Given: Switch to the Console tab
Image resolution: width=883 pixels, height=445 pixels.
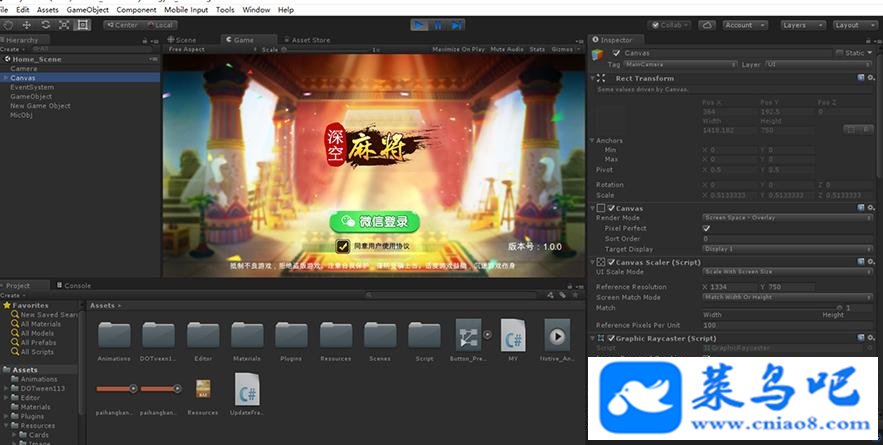Looking at the screenshot, I should coord(74,285).
